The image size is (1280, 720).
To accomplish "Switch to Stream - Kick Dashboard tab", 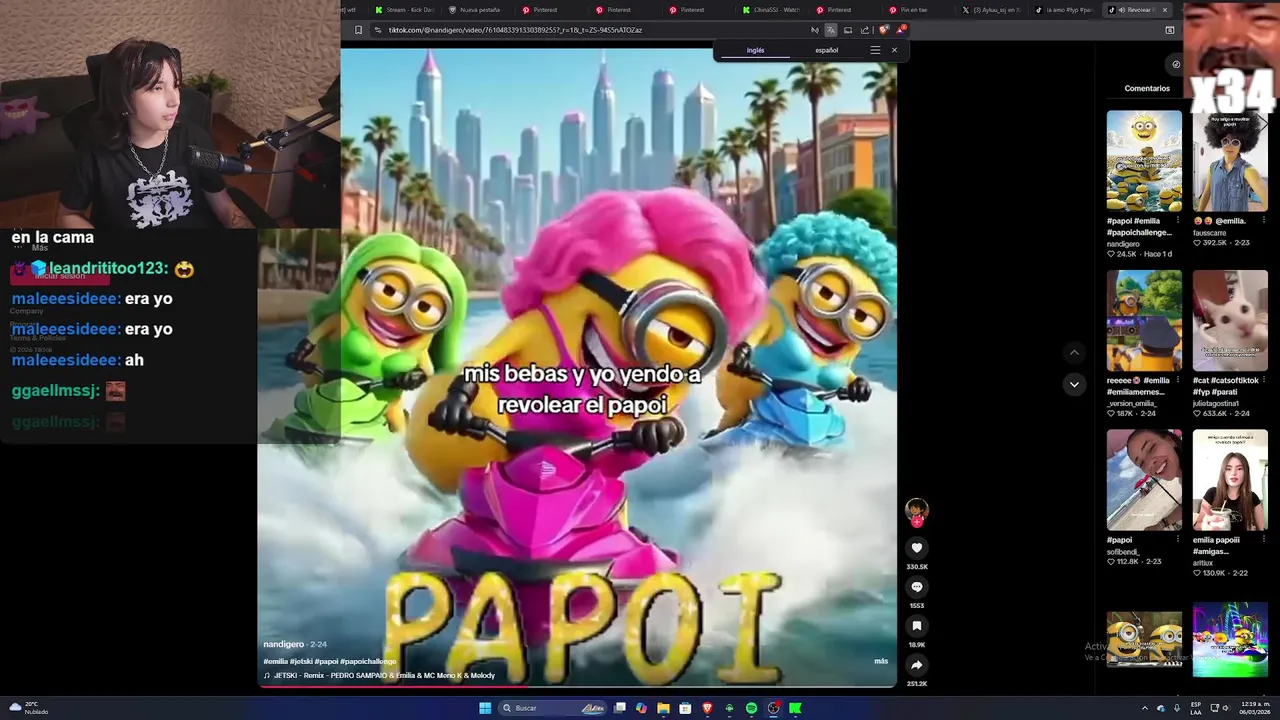I will [x=405, y=10].
